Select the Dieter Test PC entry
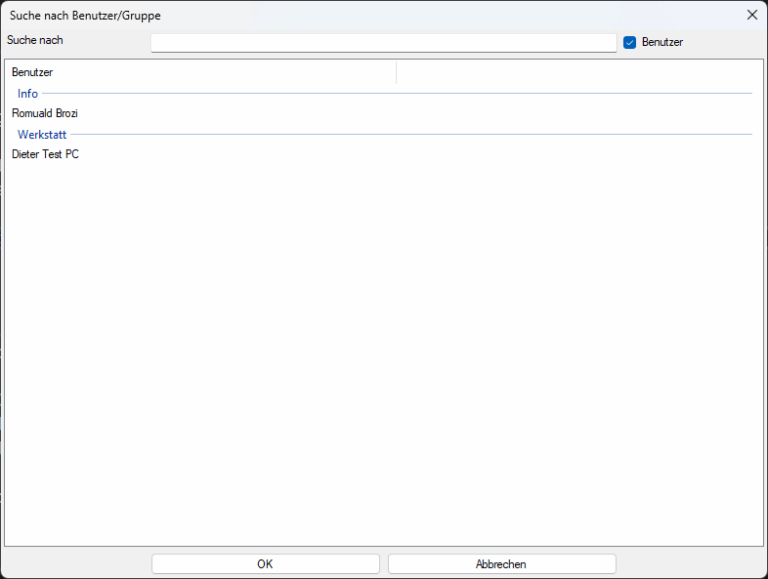 (45, 154)
